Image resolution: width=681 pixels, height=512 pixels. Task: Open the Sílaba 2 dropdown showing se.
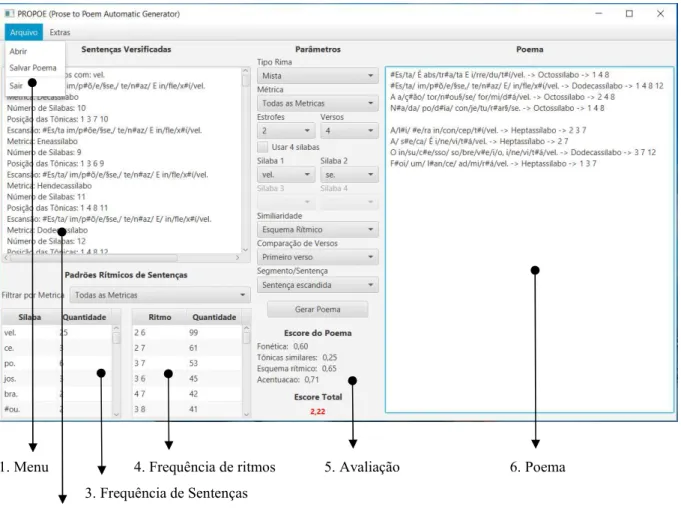(x=349, y=175)
